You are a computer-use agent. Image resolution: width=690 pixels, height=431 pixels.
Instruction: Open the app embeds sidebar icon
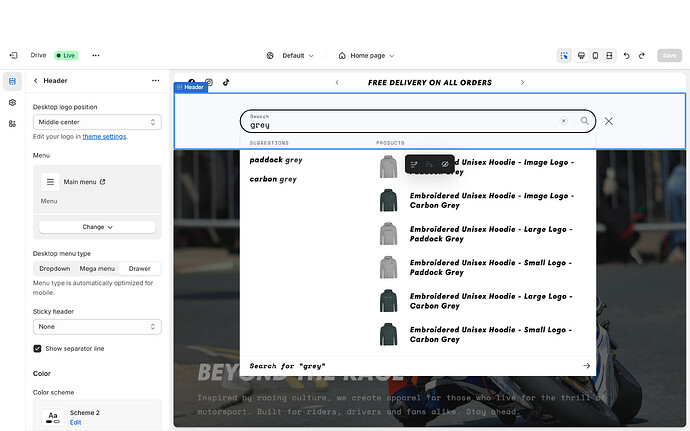[12, 123]
